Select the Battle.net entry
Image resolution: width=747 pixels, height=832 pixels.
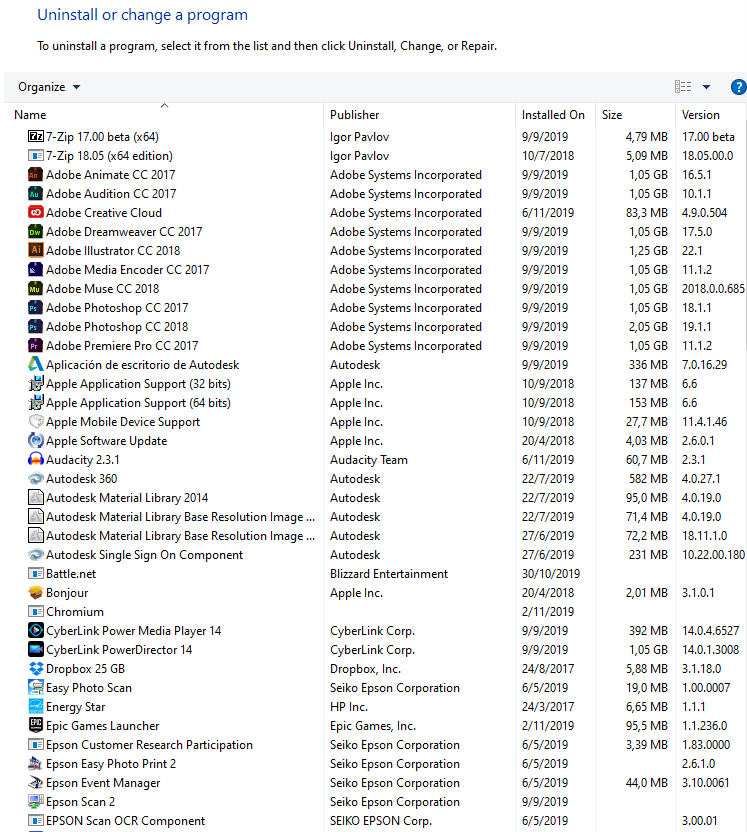pos(71,574)
